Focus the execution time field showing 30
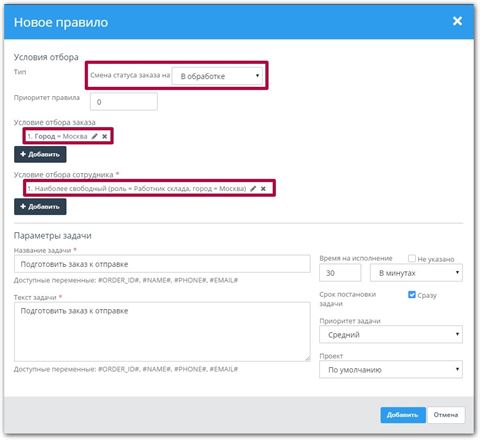This screenshot has width=480, height=440. (340, 273)
